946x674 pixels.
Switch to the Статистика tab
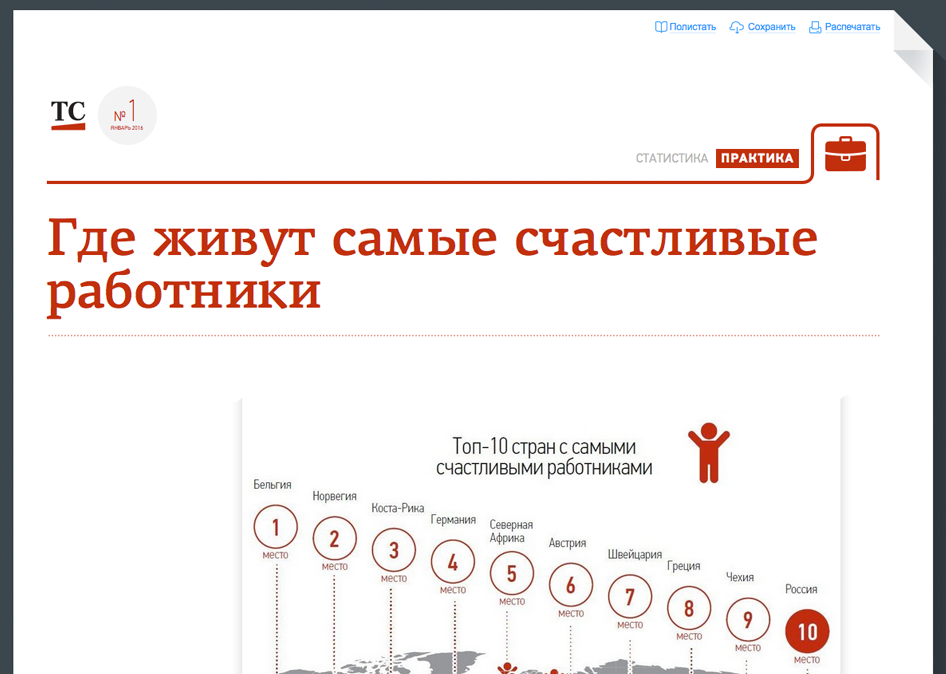pyautogui.click(x=671, y=158)
